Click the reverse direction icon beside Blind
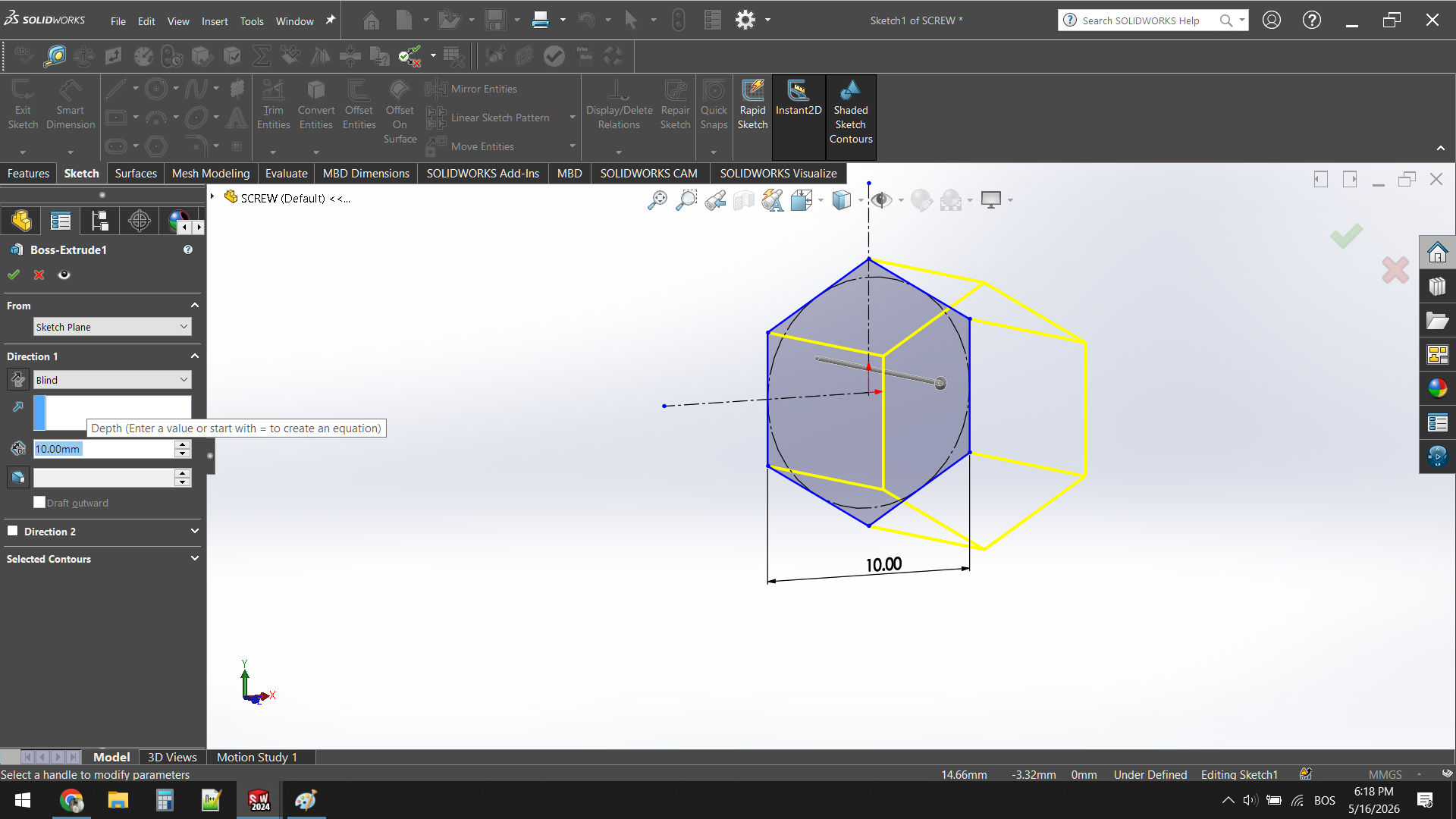 pyautogui.click(x=18, y=379)
